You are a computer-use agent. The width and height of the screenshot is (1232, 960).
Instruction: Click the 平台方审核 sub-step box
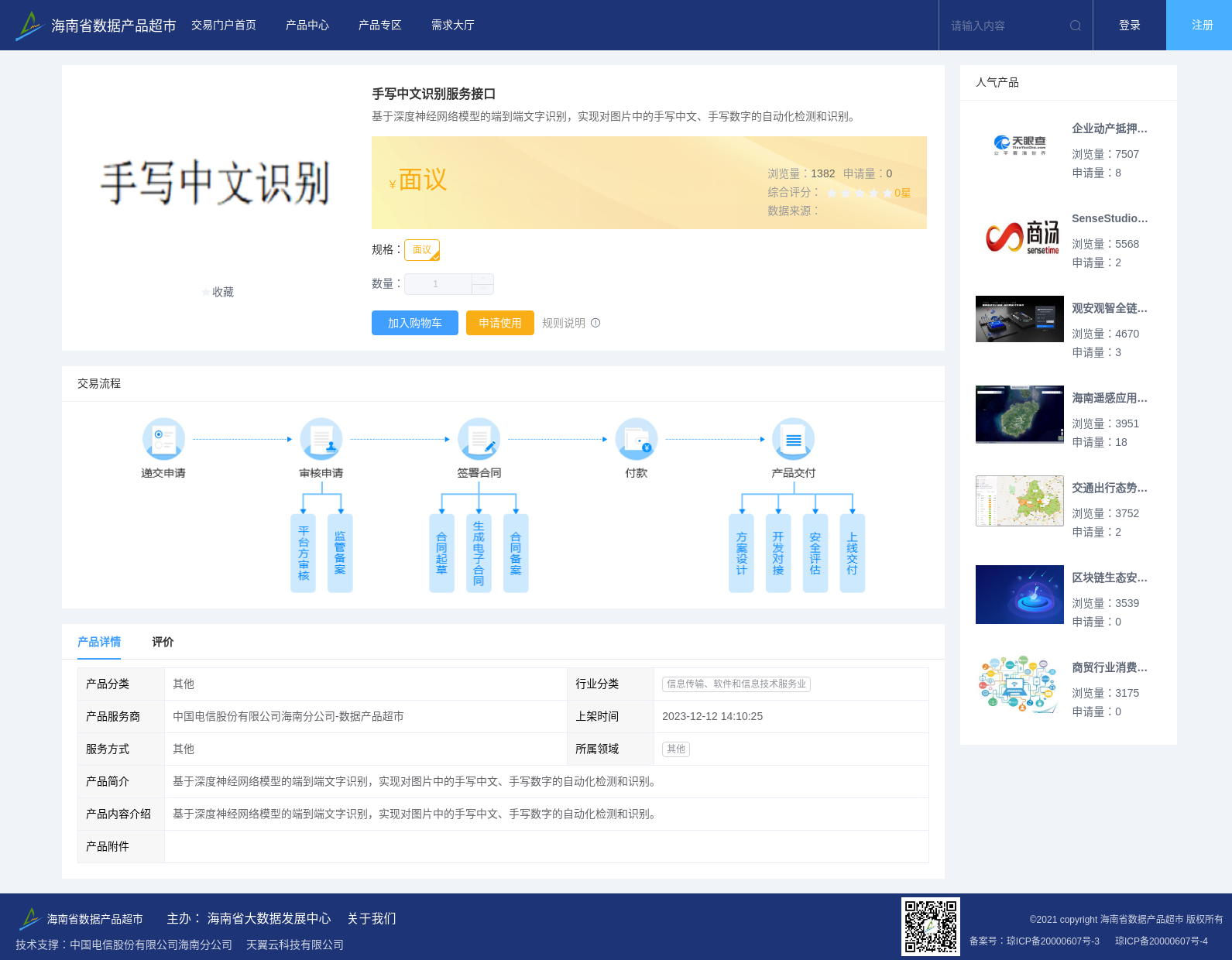(x=304, y=553)
